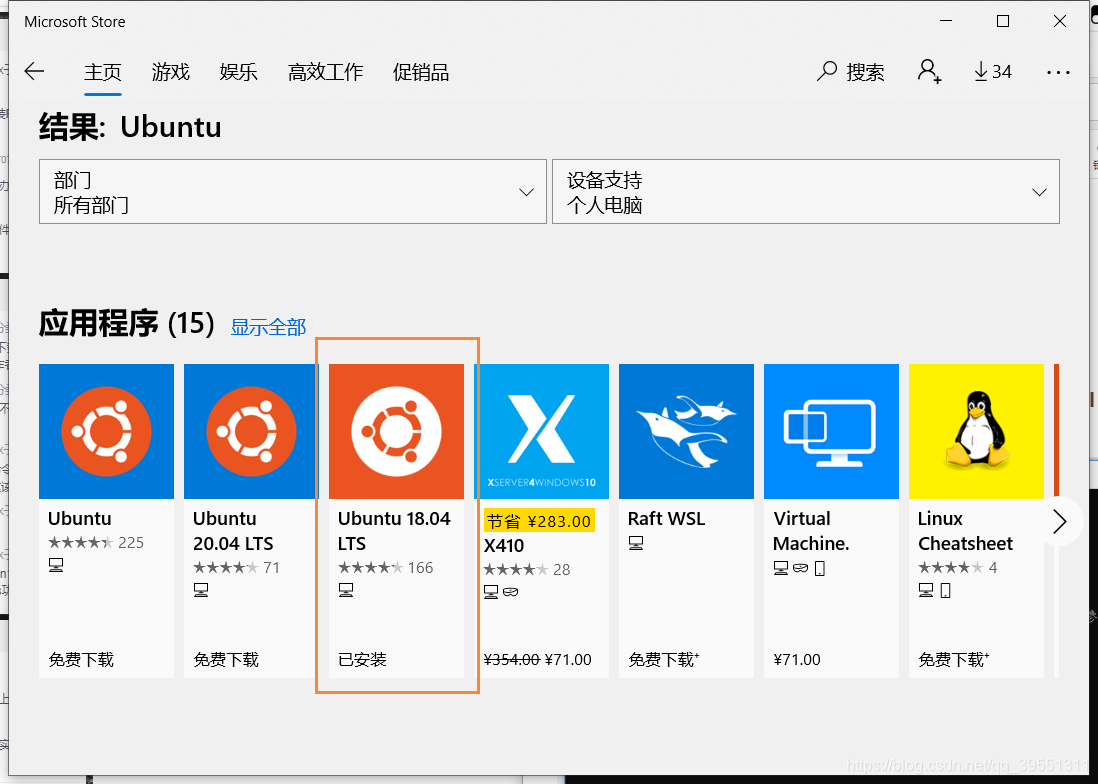The height and width of the screenshot is (784, 1098).
Task: Click PC device icon under Ubuntu
Action: (x=56, y=565)
